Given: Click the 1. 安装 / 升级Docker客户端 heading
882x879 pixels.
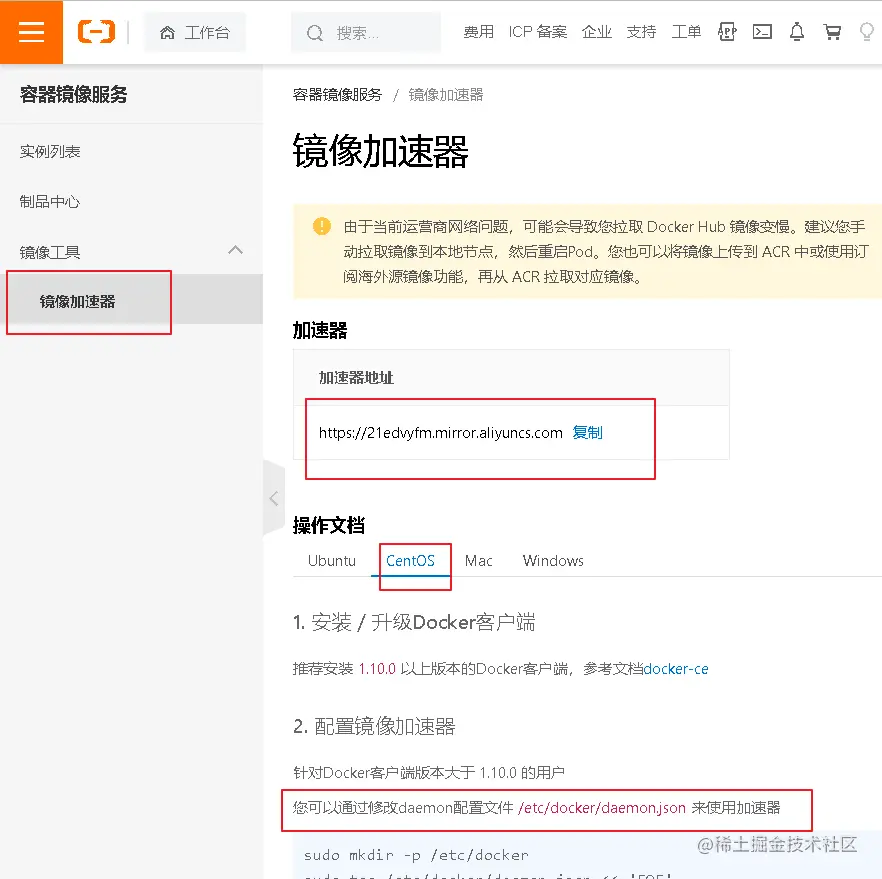Looking at the screenshot, I should coord(414,622).
